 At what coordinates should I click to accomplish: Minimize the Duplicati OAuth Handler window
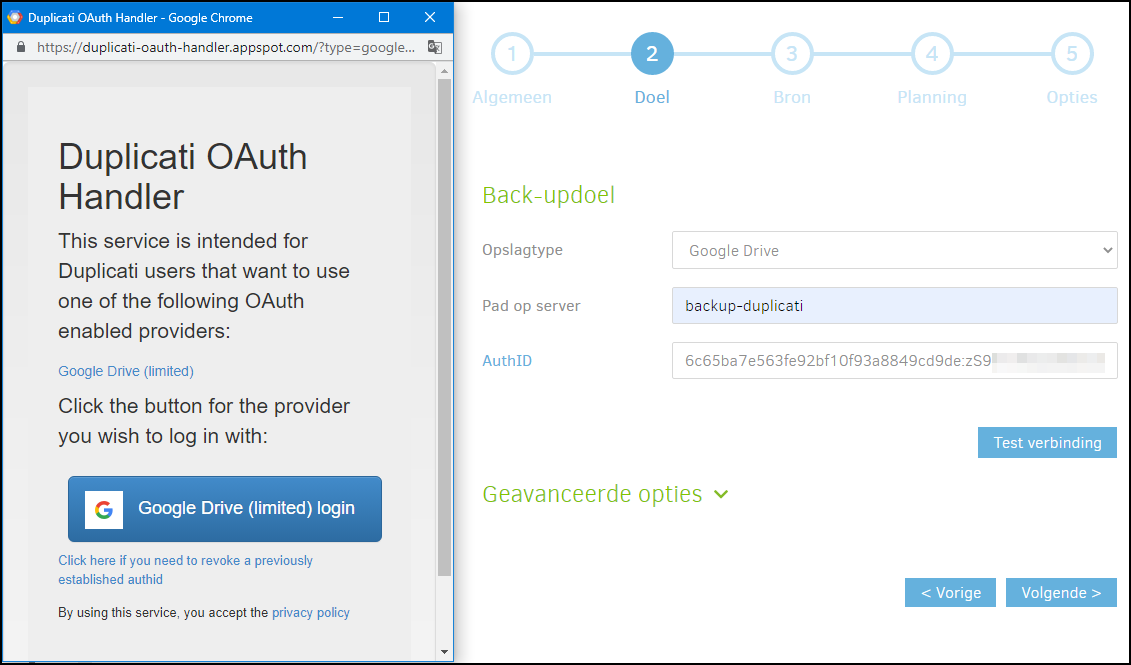point(338,17)
